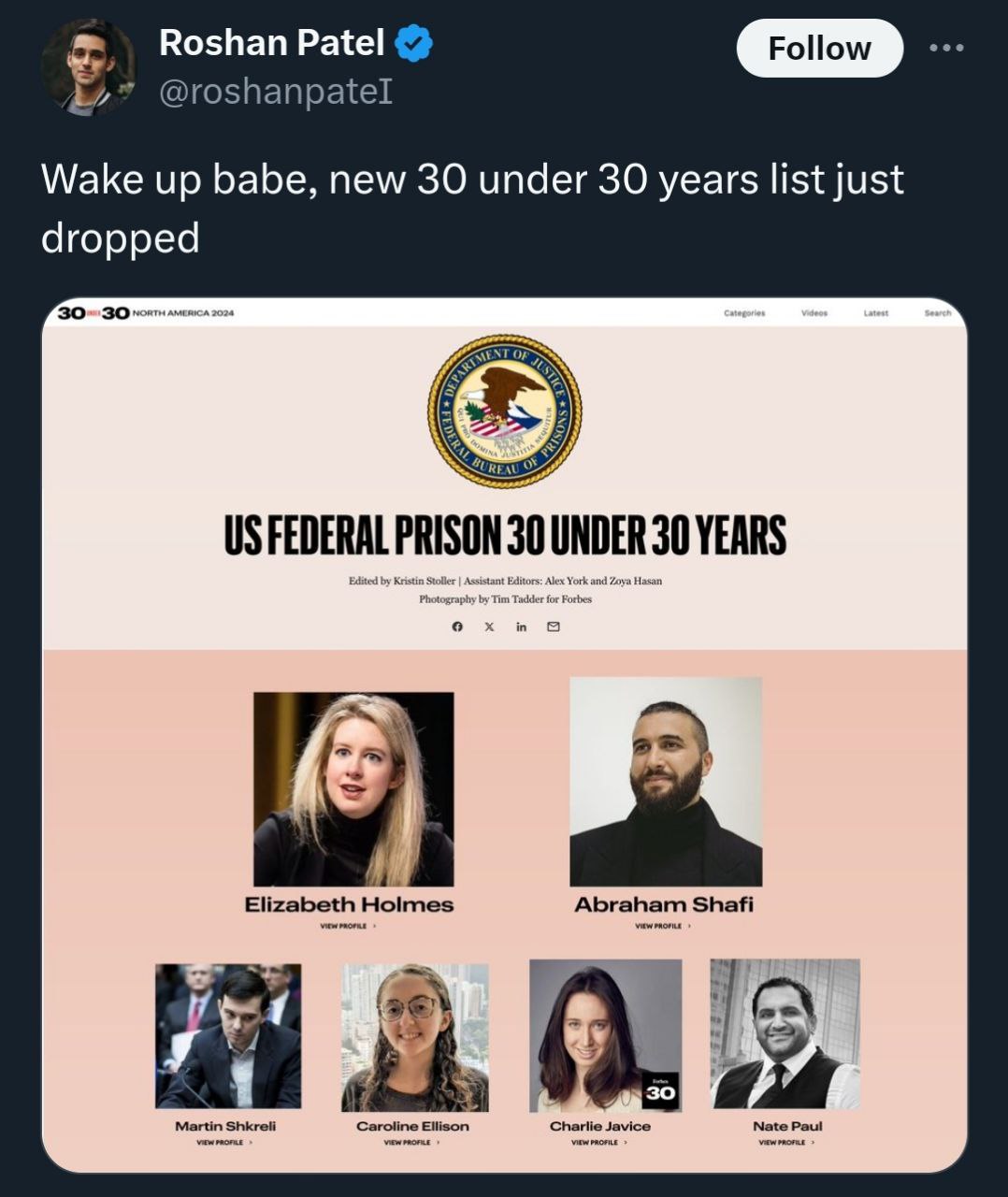The image size is (1008, 1197).
Task: Select the Latest menu item
Action: 875,313
